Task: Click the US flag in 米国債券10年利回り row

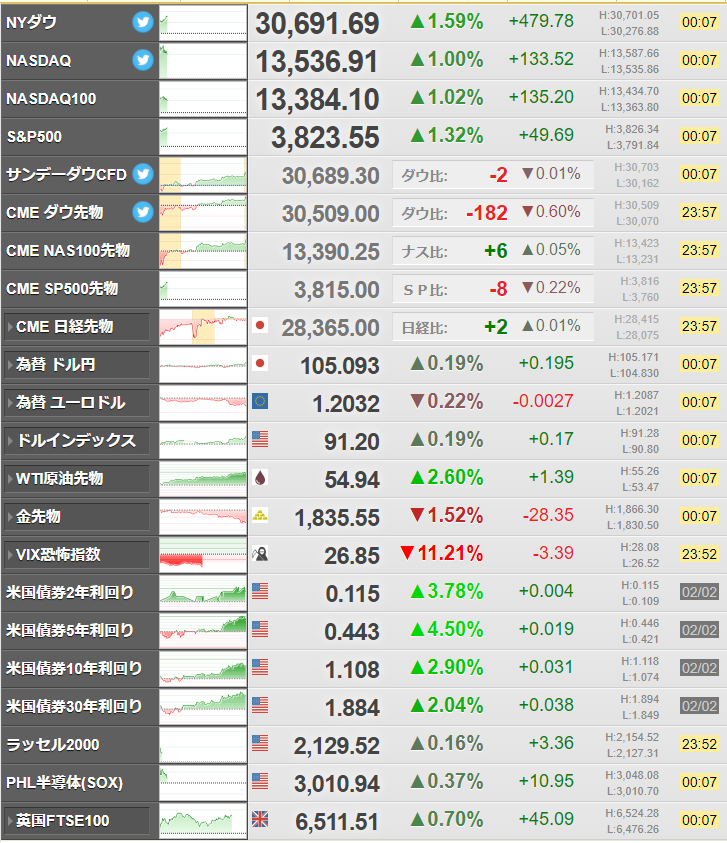Action: pos(260,668)
